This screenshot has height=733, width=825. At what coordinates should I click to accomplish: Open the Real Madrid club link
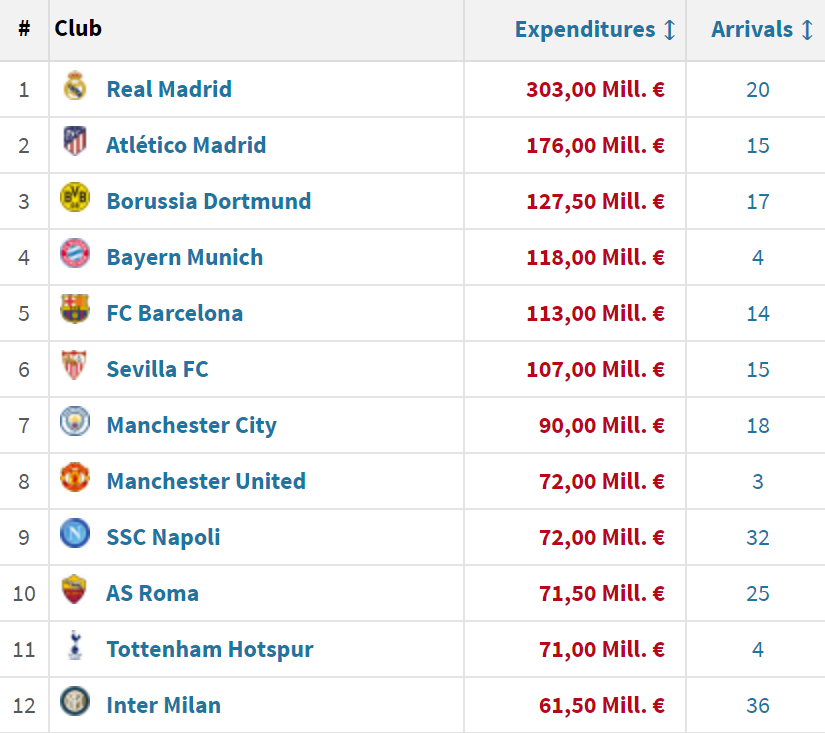[x=169, y=89]
